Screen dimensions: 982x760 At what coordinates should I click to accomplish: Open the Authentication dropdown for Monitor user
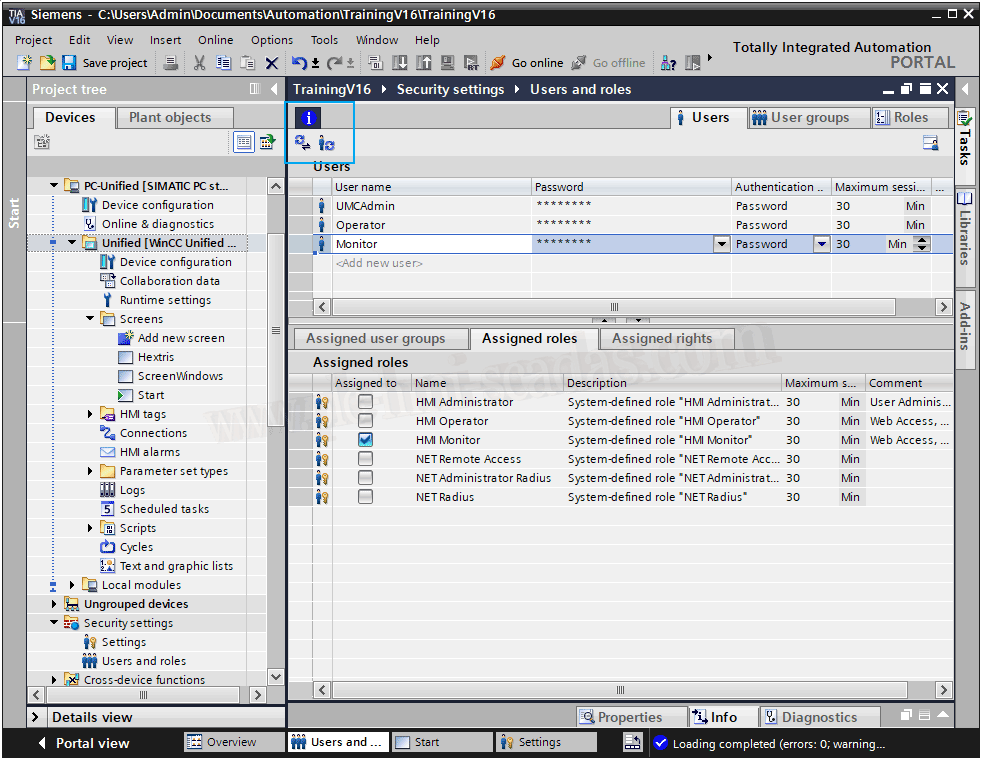(821, 244)
